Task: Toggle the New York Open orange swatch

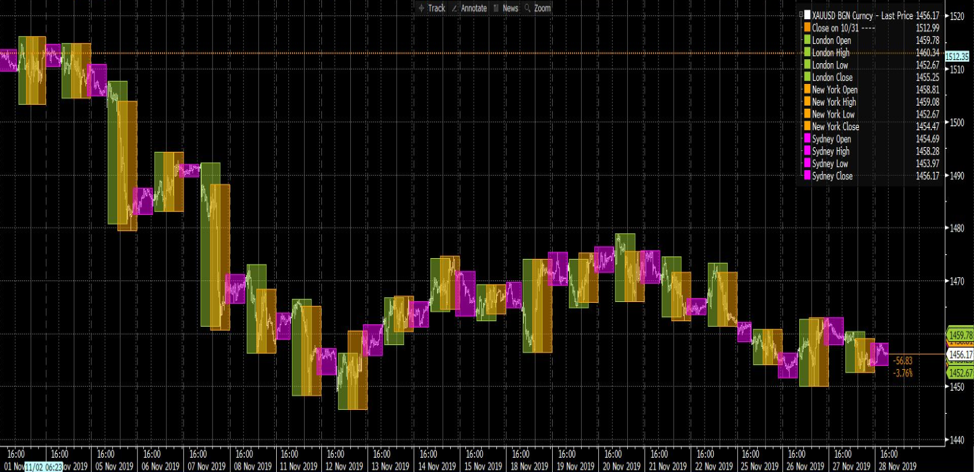Action: click(x=805, y=90)
